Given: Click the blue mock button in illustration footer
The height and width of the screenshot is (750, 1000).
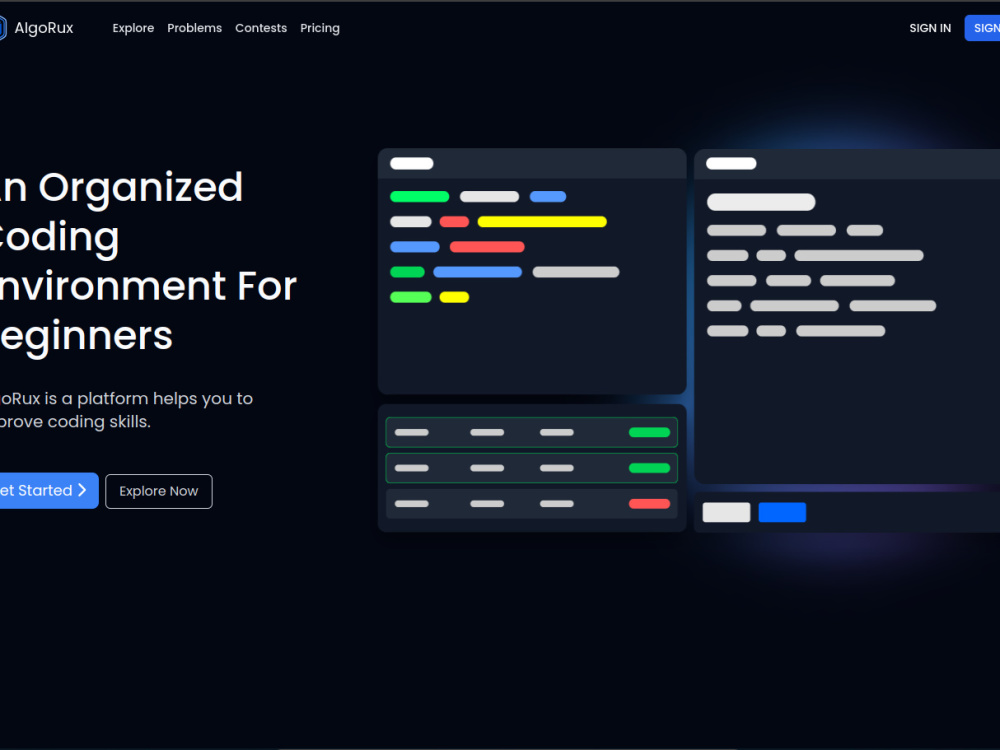Looking at the screenshot, I should (x=783, y=512).
